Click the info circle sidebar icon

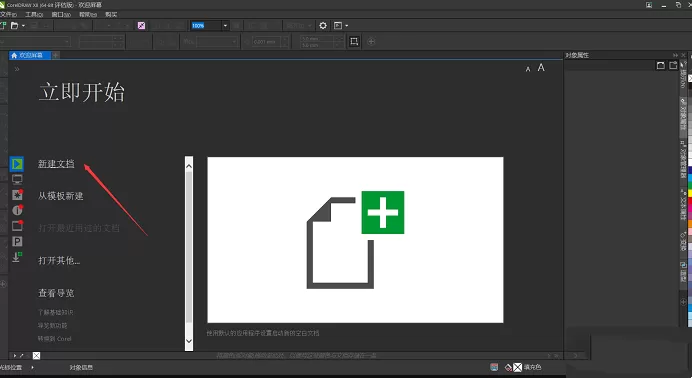17,210
